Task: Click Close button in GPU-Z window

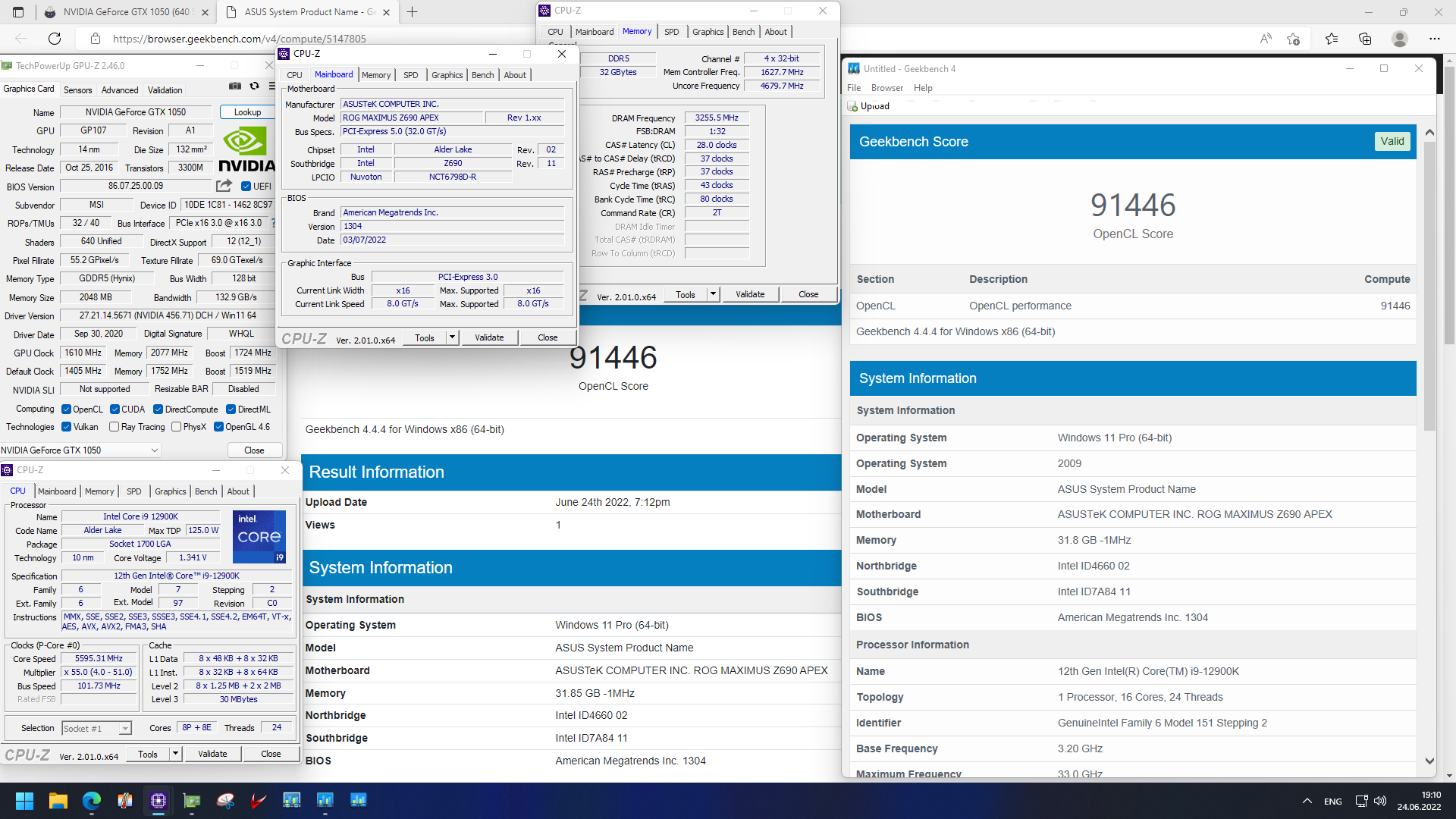Action: 254,450
